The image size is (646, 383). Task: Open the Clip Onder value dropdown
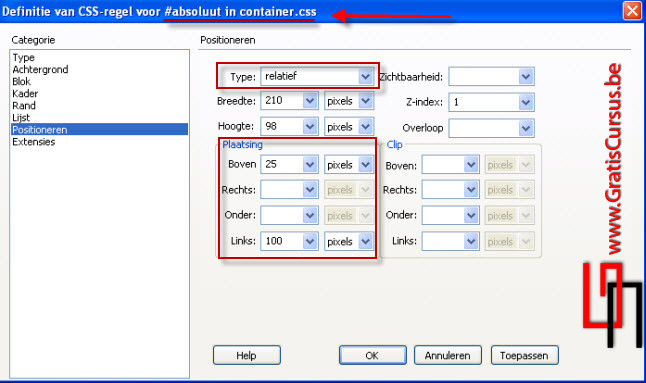(x=471, y=215)
